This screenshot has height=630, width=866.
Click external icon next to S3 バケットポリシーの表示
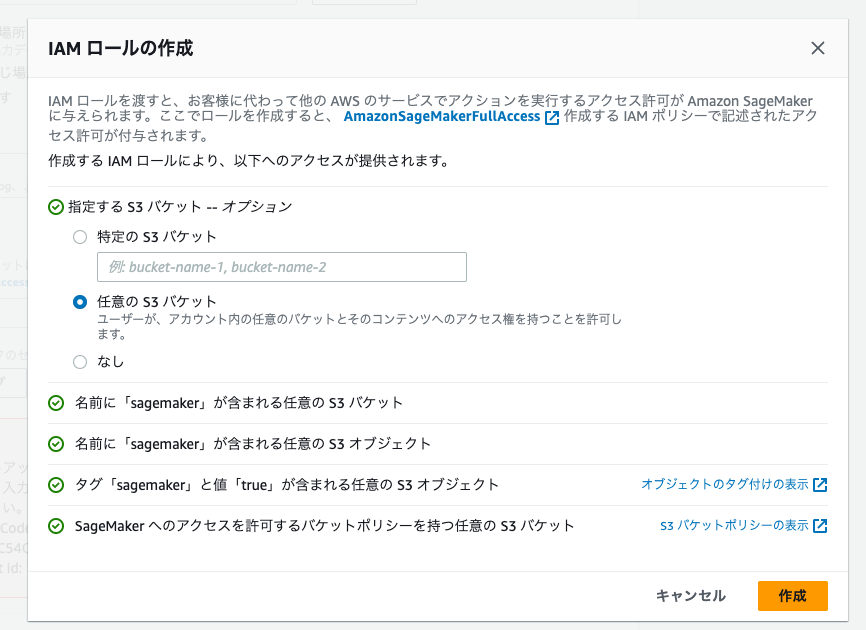coord(820,526)
